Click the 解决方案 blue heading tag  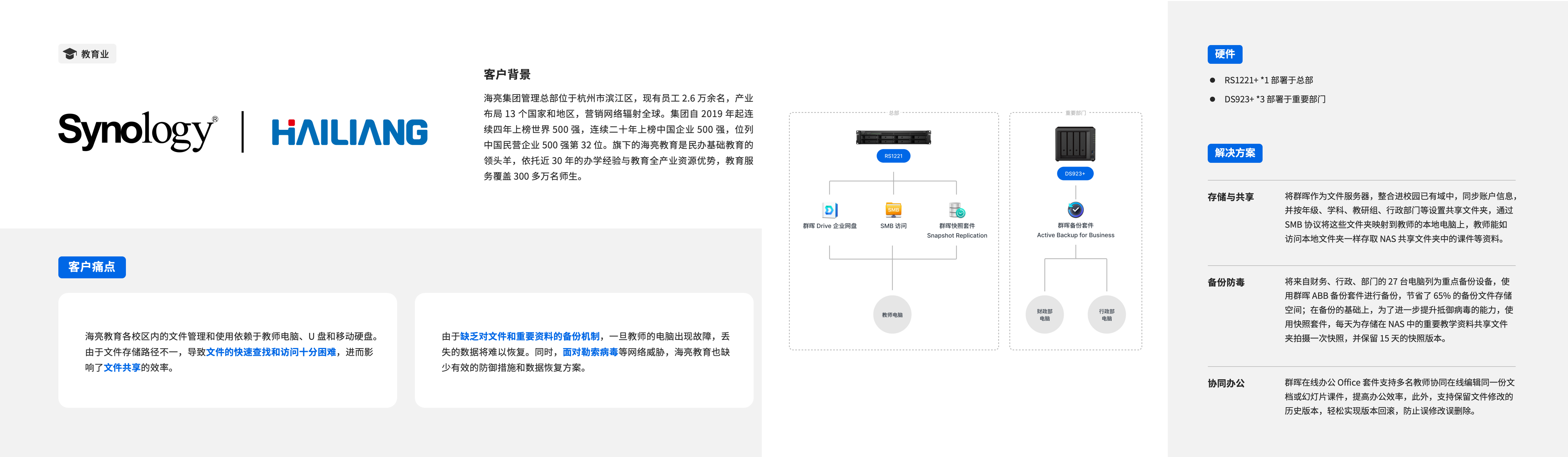pos(1234,153)
